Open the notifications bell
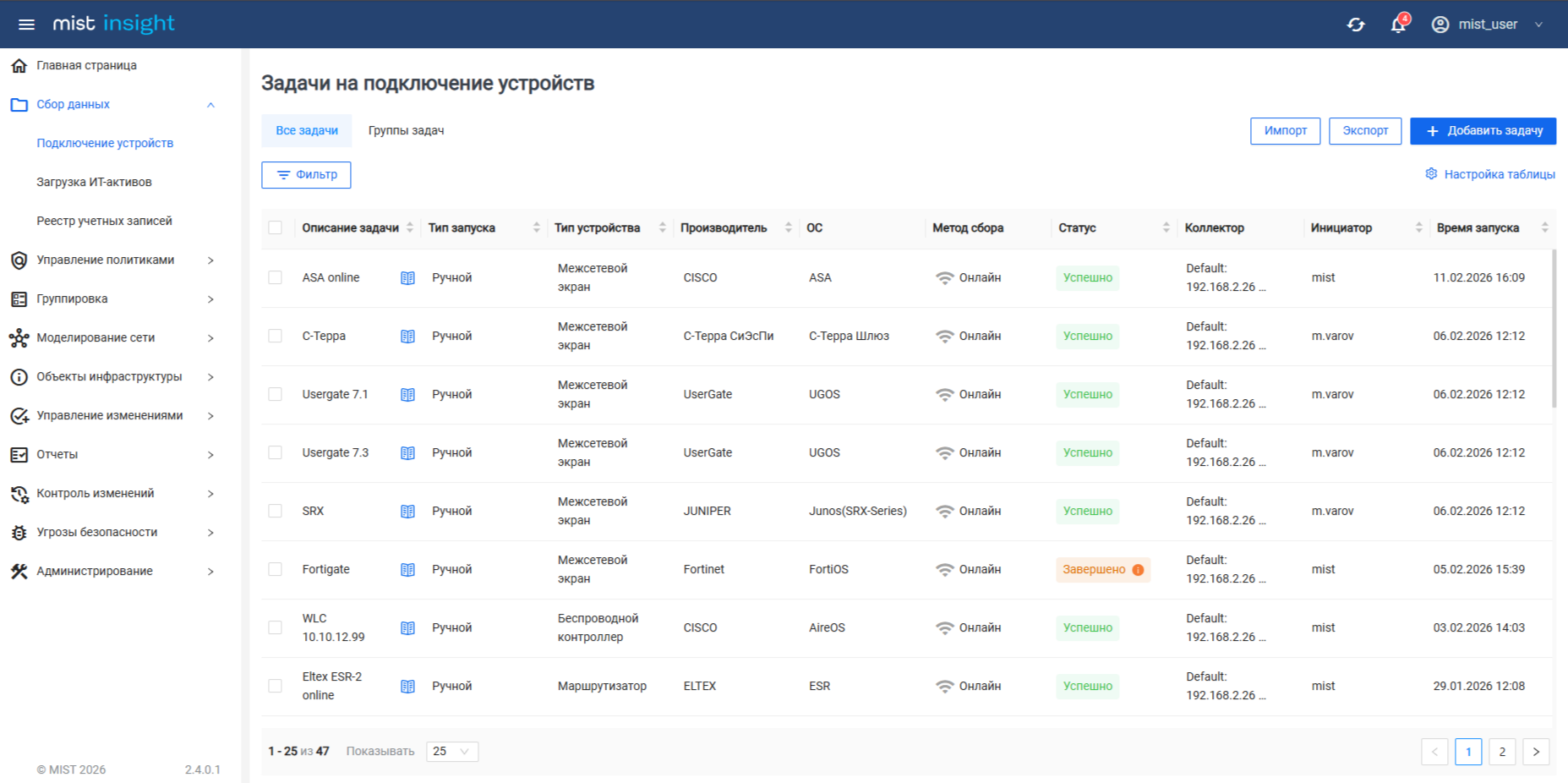Image resolution: width=1568 pixels, height=783 pixels. pos(1398,25)
